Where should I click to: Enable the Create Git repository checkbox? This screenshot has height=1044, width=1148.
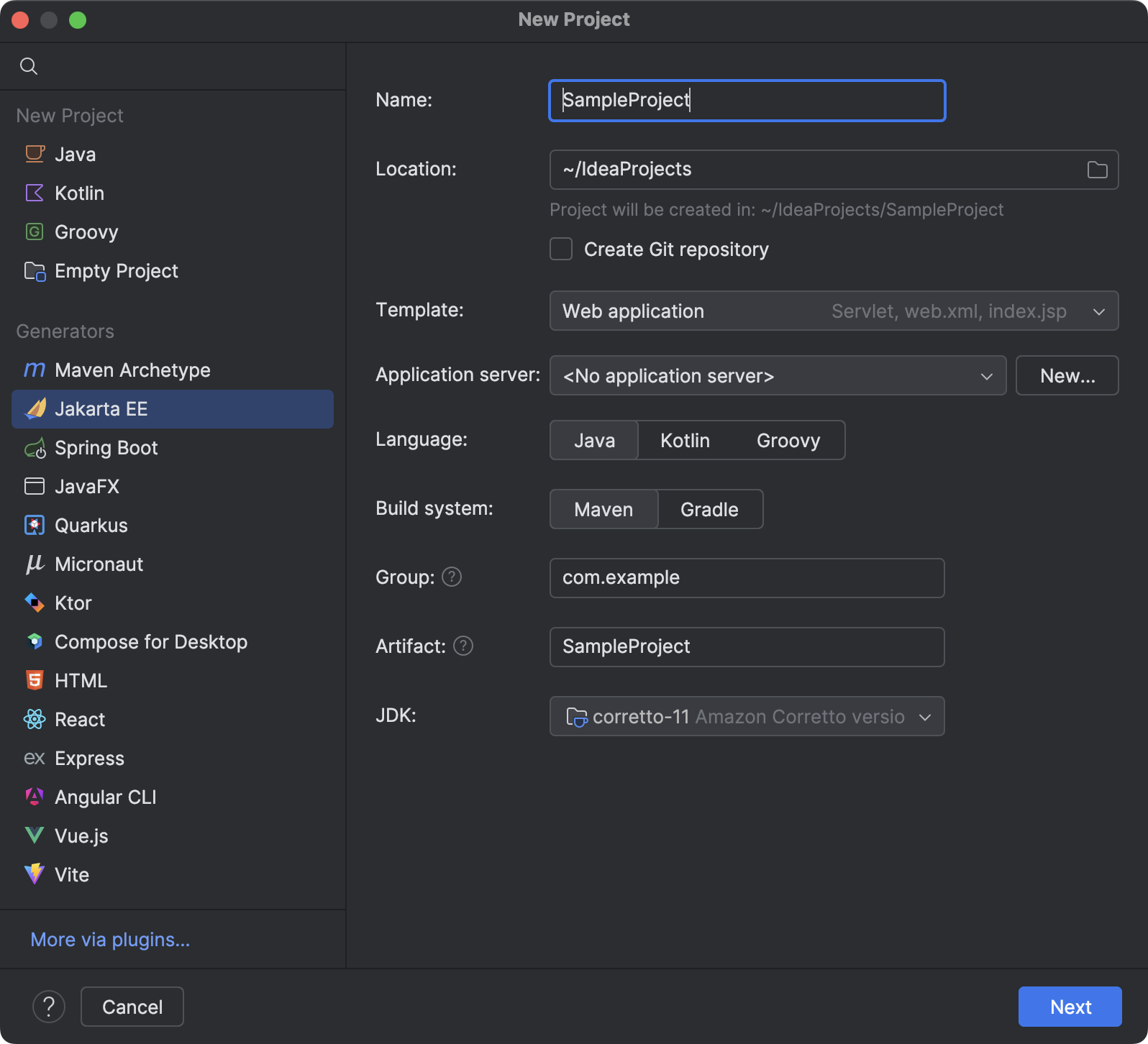click(x=561, y=249)
